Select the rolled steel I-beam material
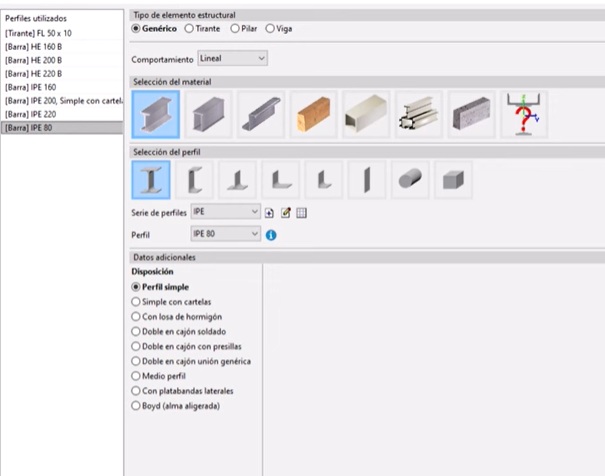Screen dimensions: 605x476 (x=156, y=114)
